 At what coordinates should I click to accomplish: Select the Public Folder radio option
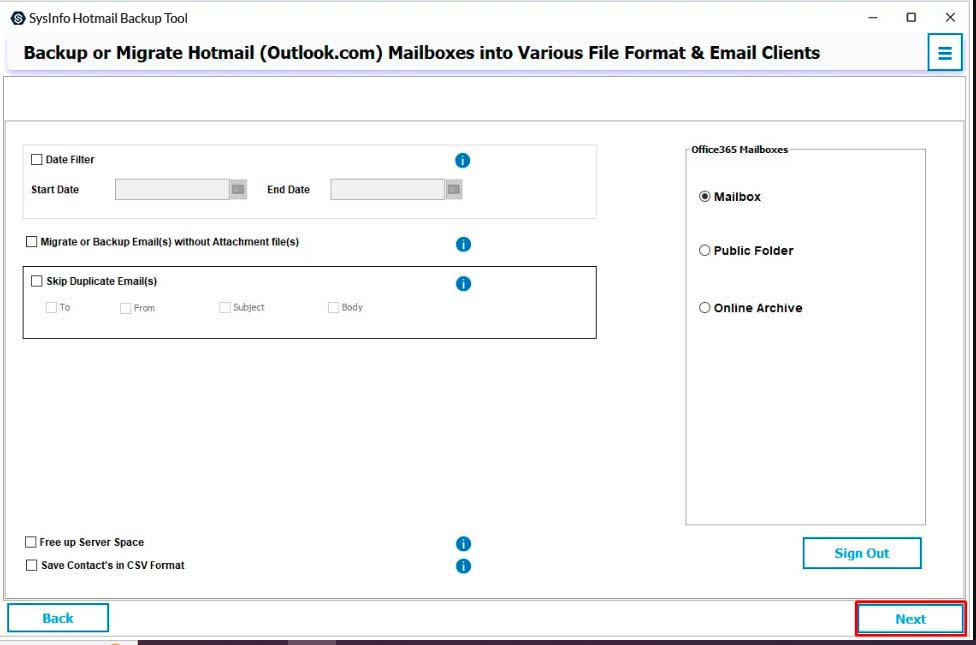705,250
